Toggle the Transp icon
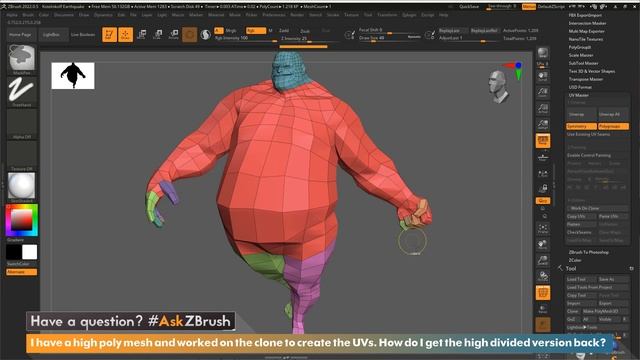Image resolution: width=640 pixels, height=360 pixels. point(543,309)
